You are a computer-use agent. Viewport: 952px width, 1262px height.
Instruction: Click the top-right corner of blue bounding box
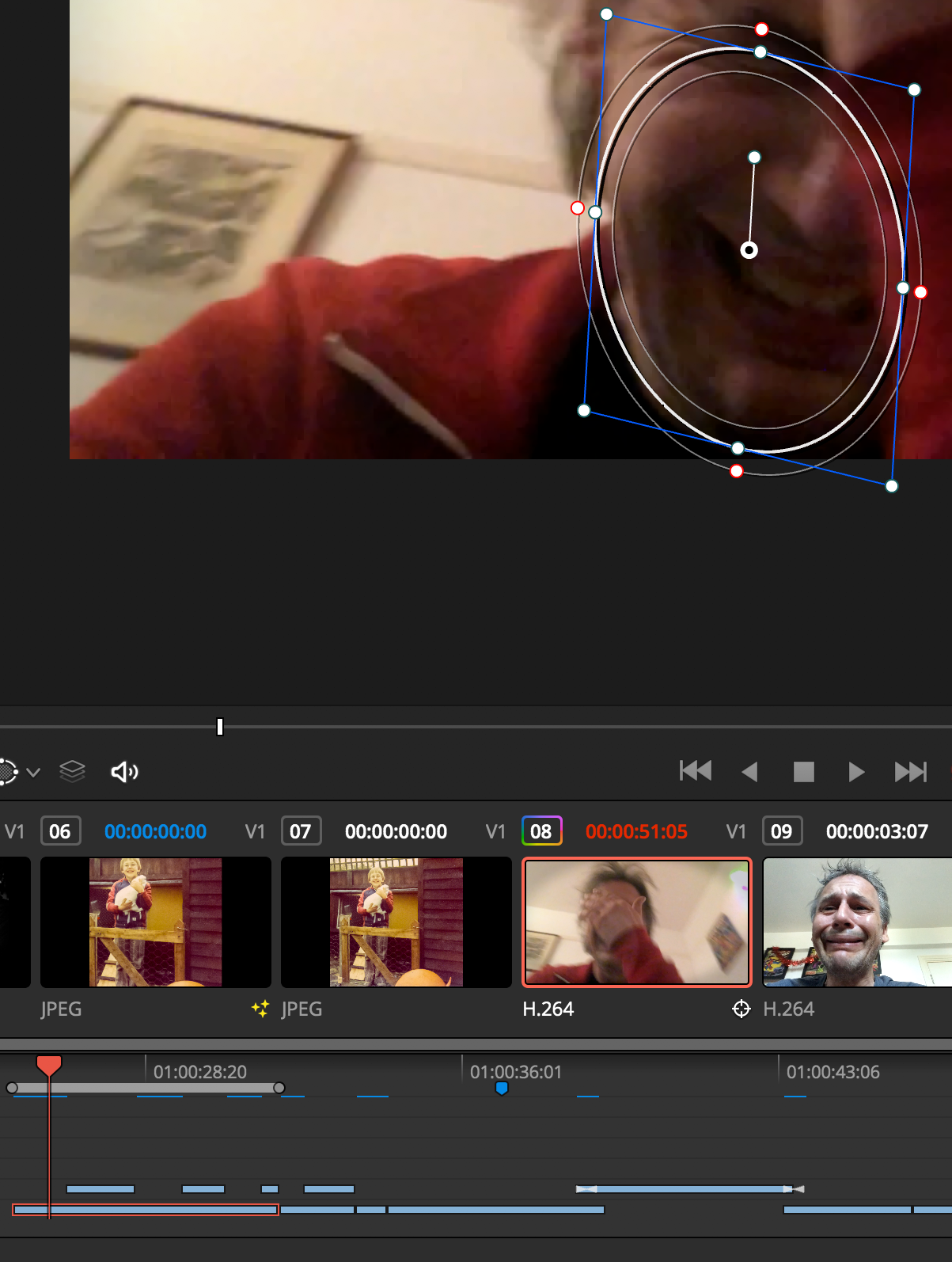(914, 89)
